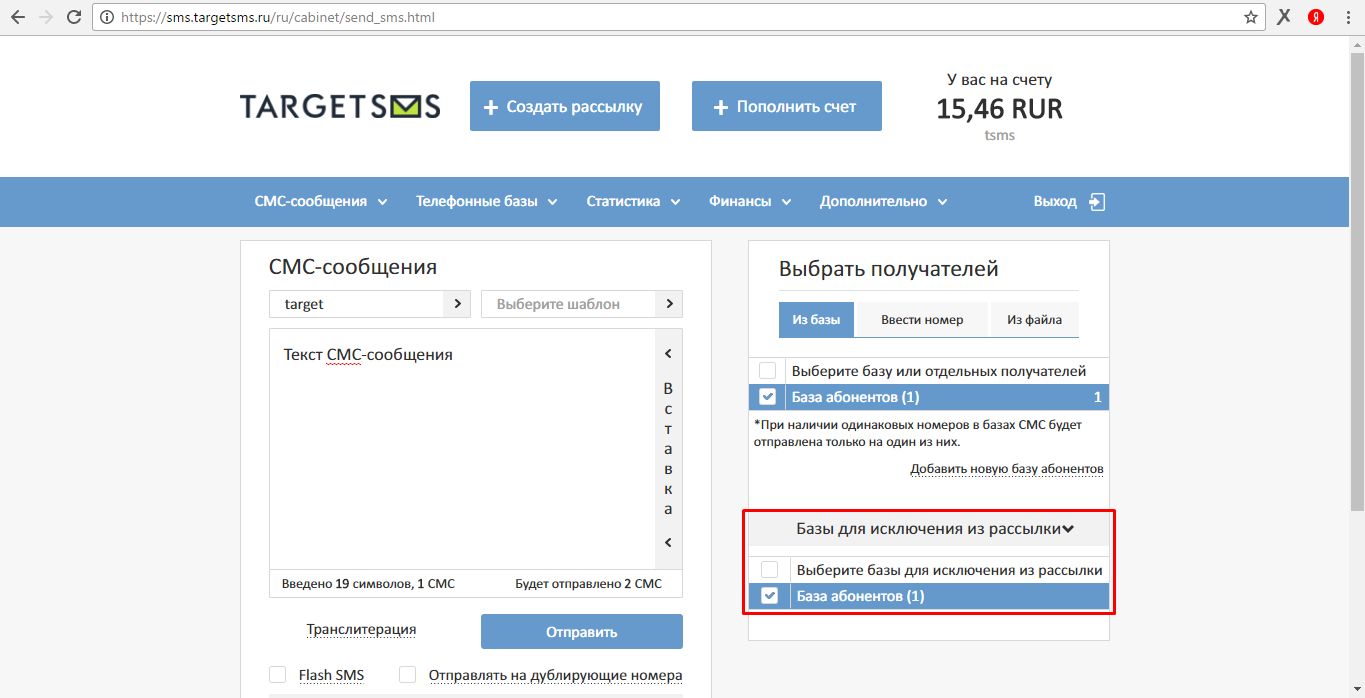1365x698 pixels.
Task: Switch to the Из файла tab
Action: pyautogui.click(x=1034, y=320)
